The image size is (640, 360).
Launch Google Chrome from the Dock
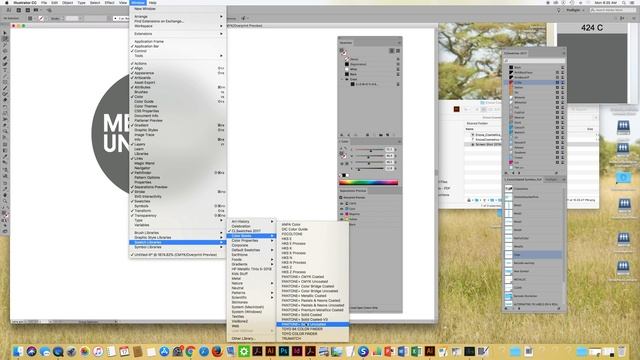[191, 351]
